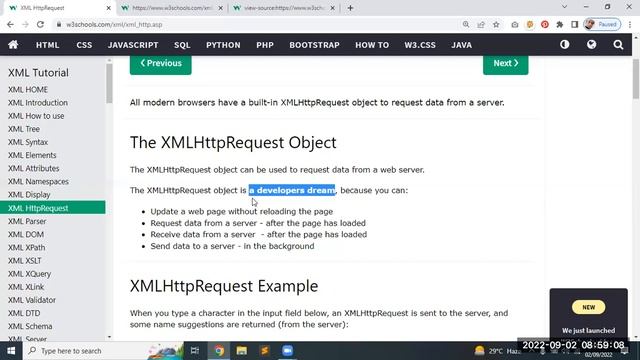Open XML XLink sidebar link

pos(26,287)
